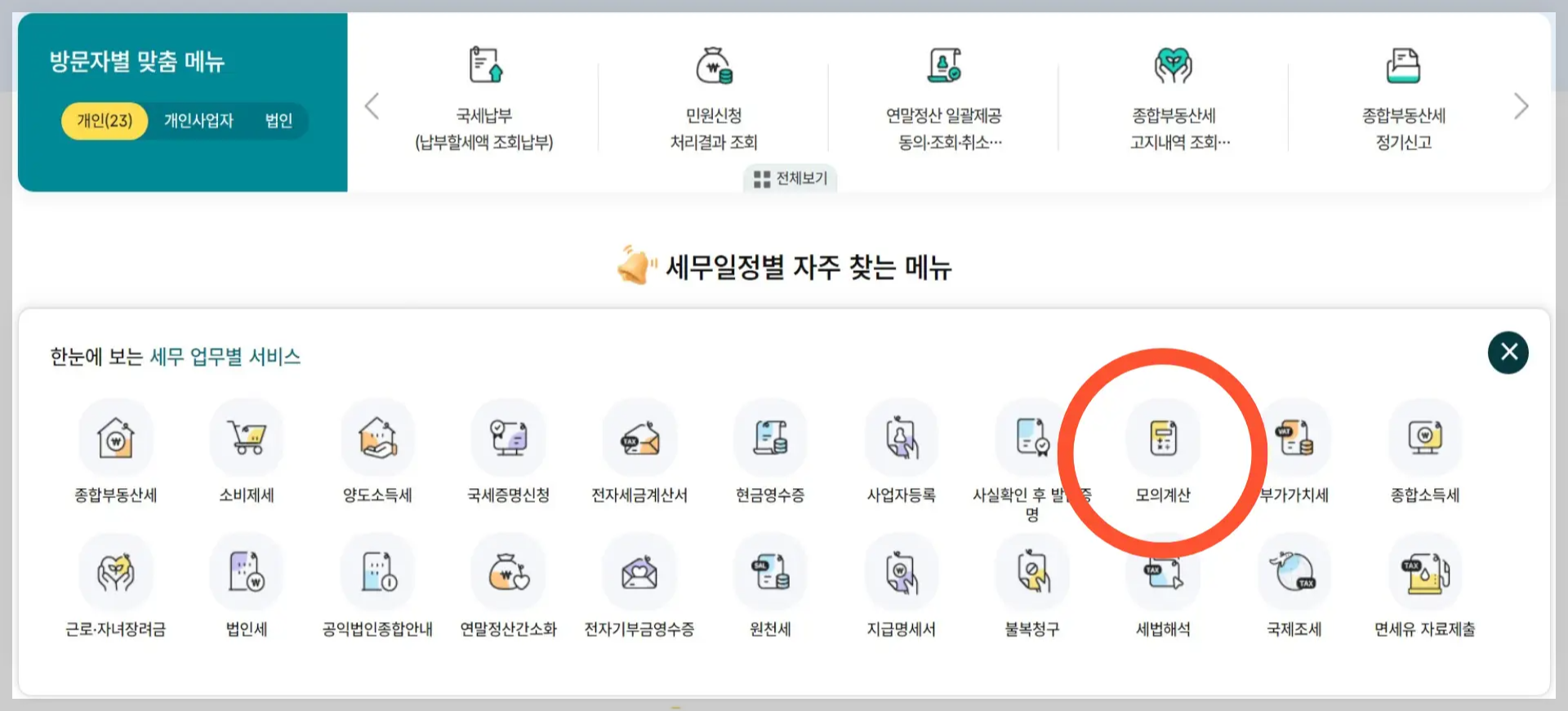Open the 종합소득세 monitor icon
The image size is (1568, 711).
1425,438
